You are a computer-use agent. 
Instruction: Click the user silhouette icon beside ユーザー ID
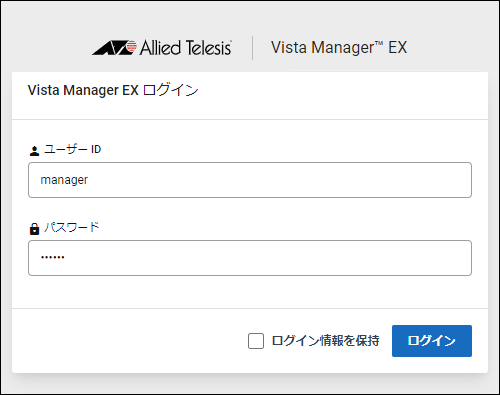(34, 151)
